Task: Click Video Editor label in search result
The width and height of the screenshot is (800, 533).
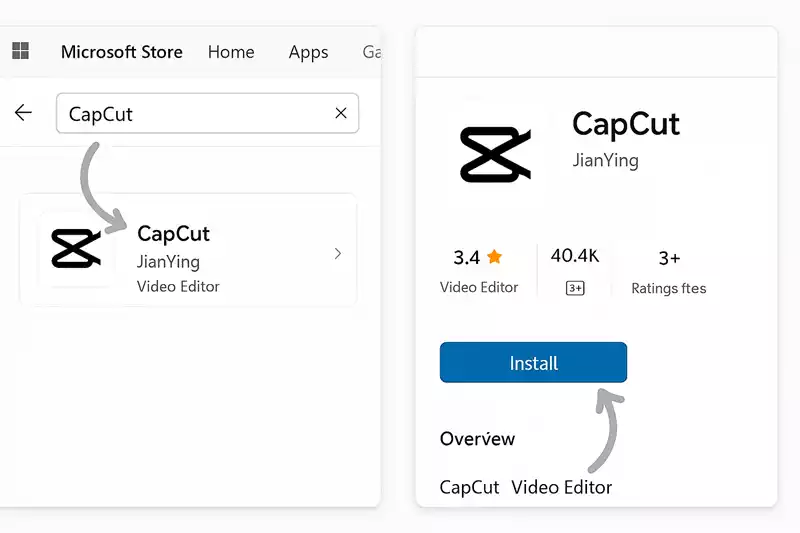Action: [178, 286]
